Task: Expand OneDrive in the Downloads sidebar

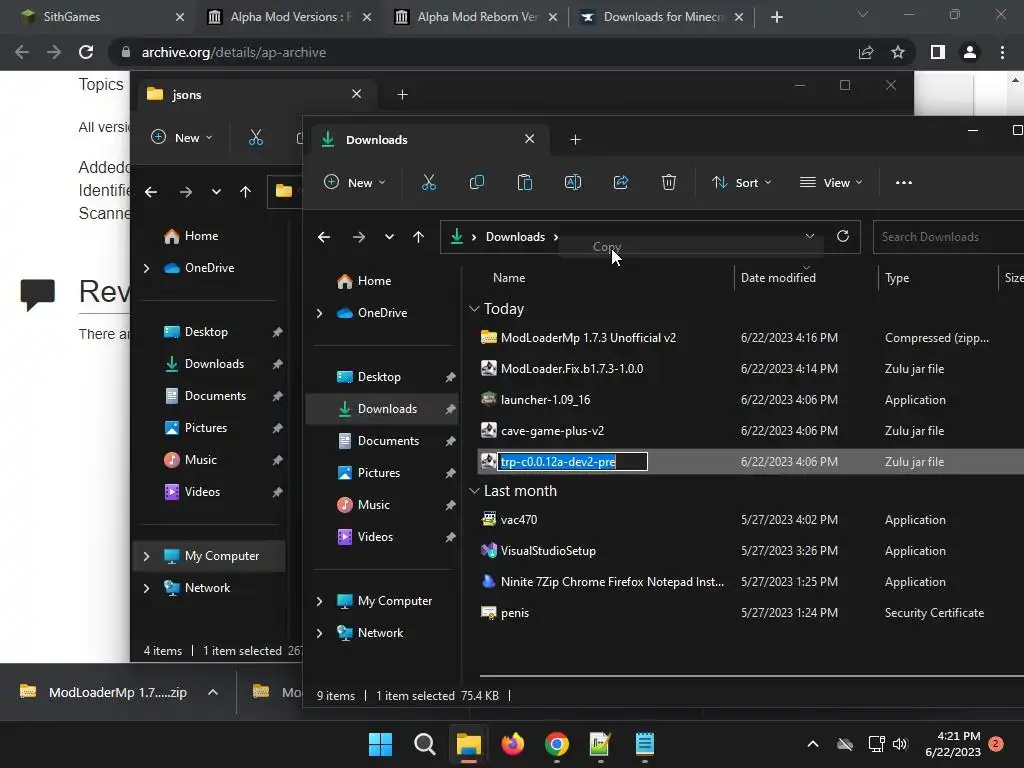Action: click(x=319, y=313)
